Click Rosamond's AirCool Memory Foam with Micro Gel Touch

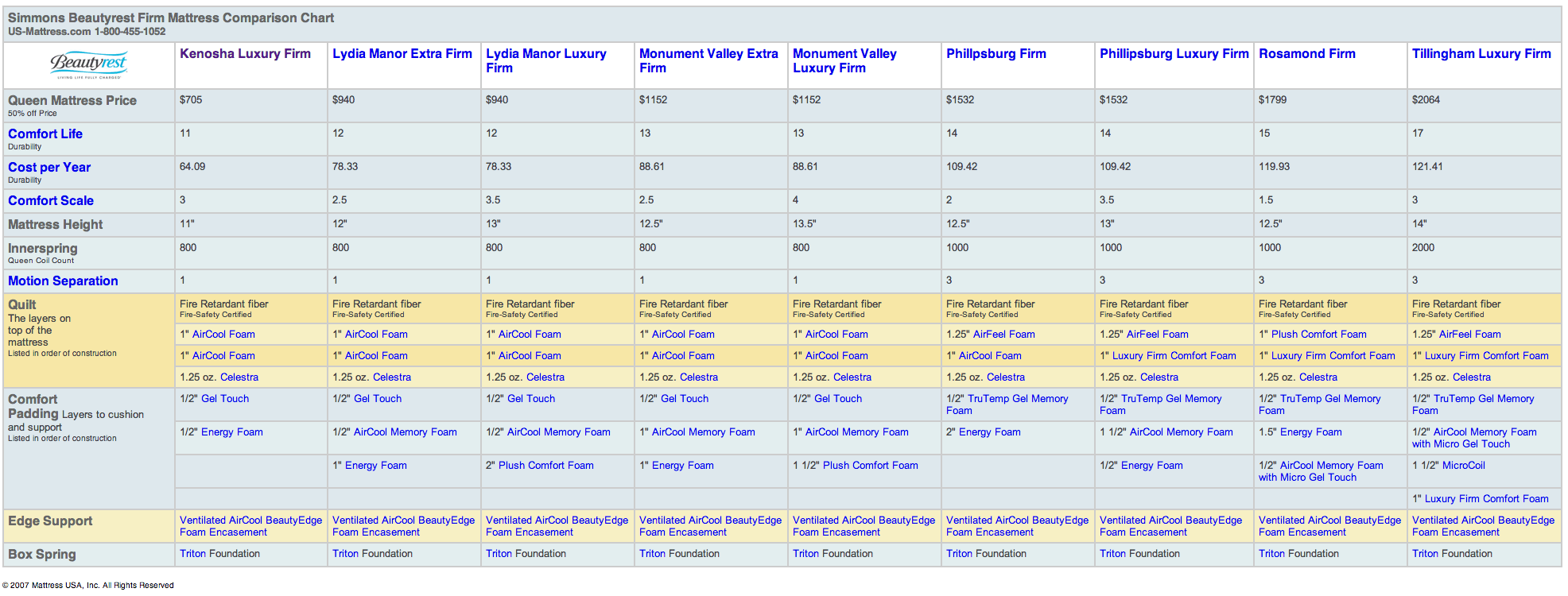(x=1321, y=471)
